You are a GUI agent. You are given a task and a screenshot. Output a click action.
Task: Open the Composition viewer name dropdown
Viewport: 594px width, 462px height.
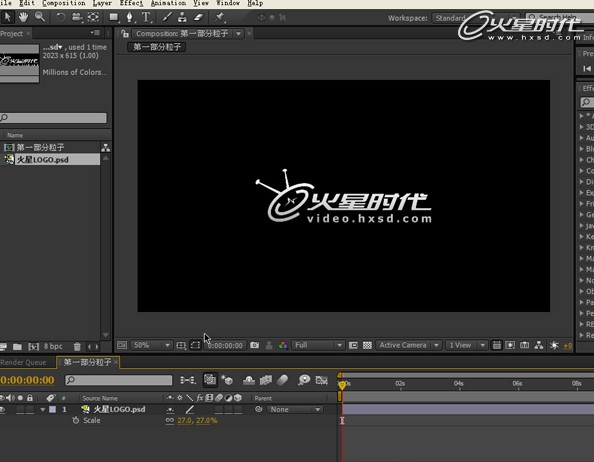tap(238, 34)
